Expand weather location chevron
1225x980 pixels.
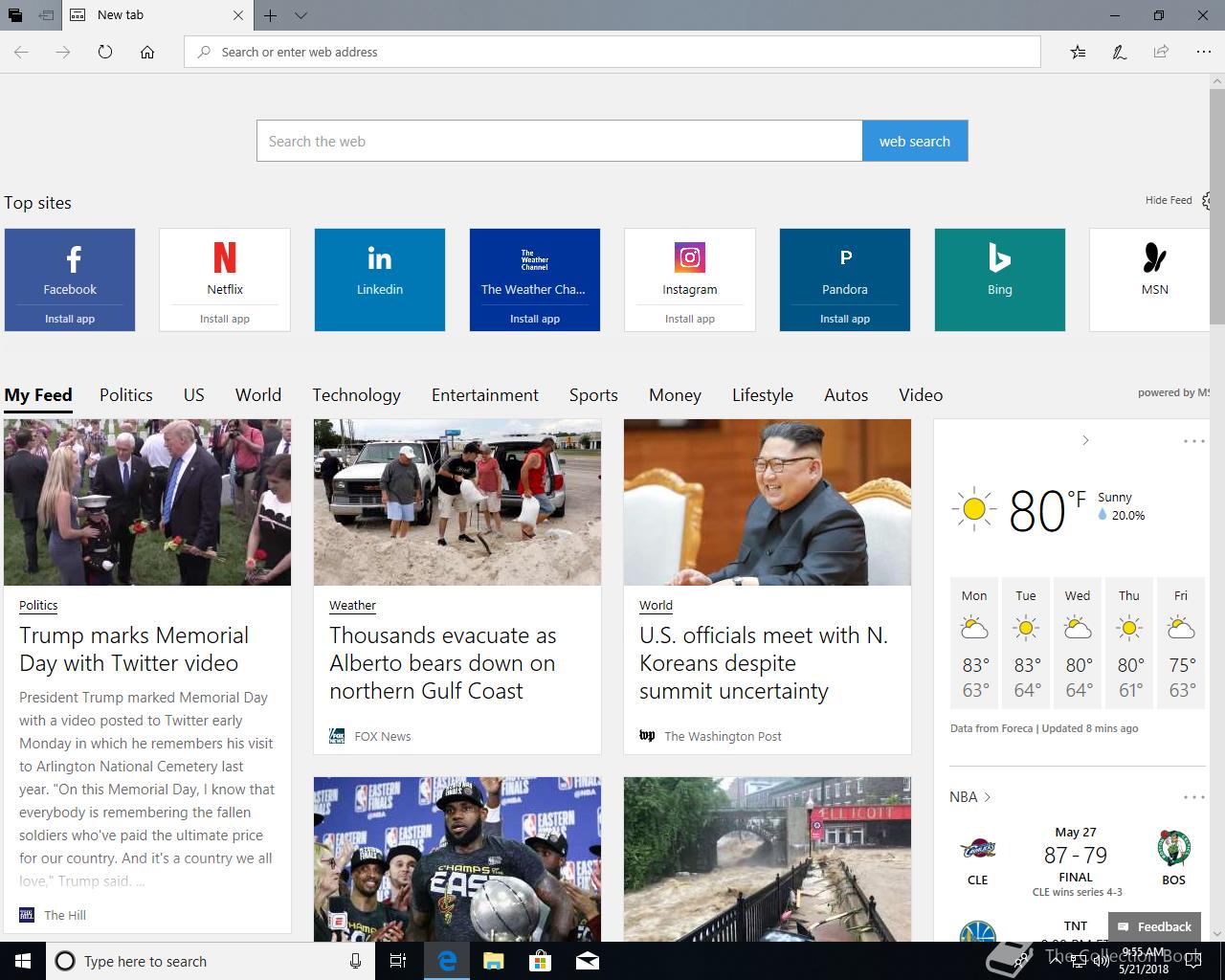click(1085, 440)
